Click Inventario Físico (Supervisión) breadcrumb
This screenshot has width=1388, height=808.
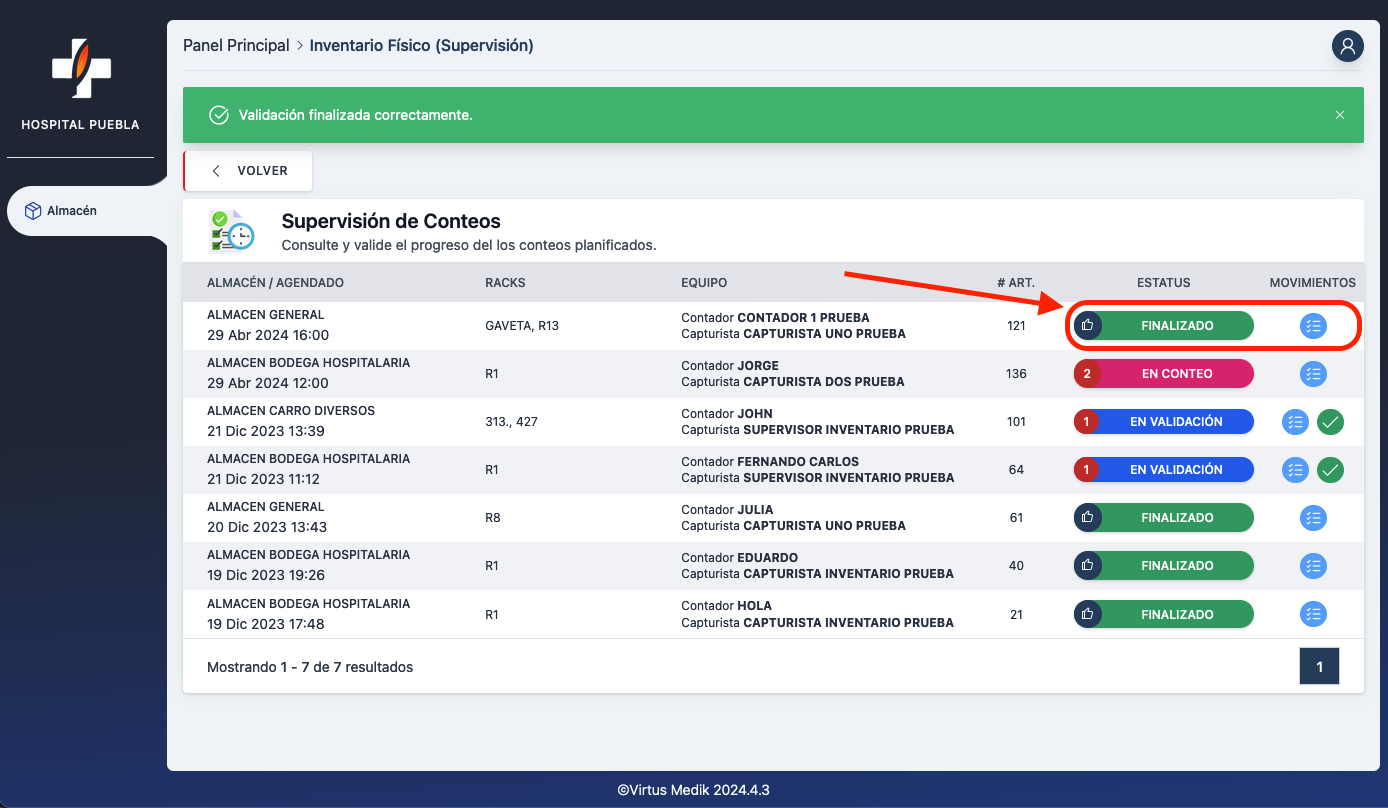coord(421,46)
